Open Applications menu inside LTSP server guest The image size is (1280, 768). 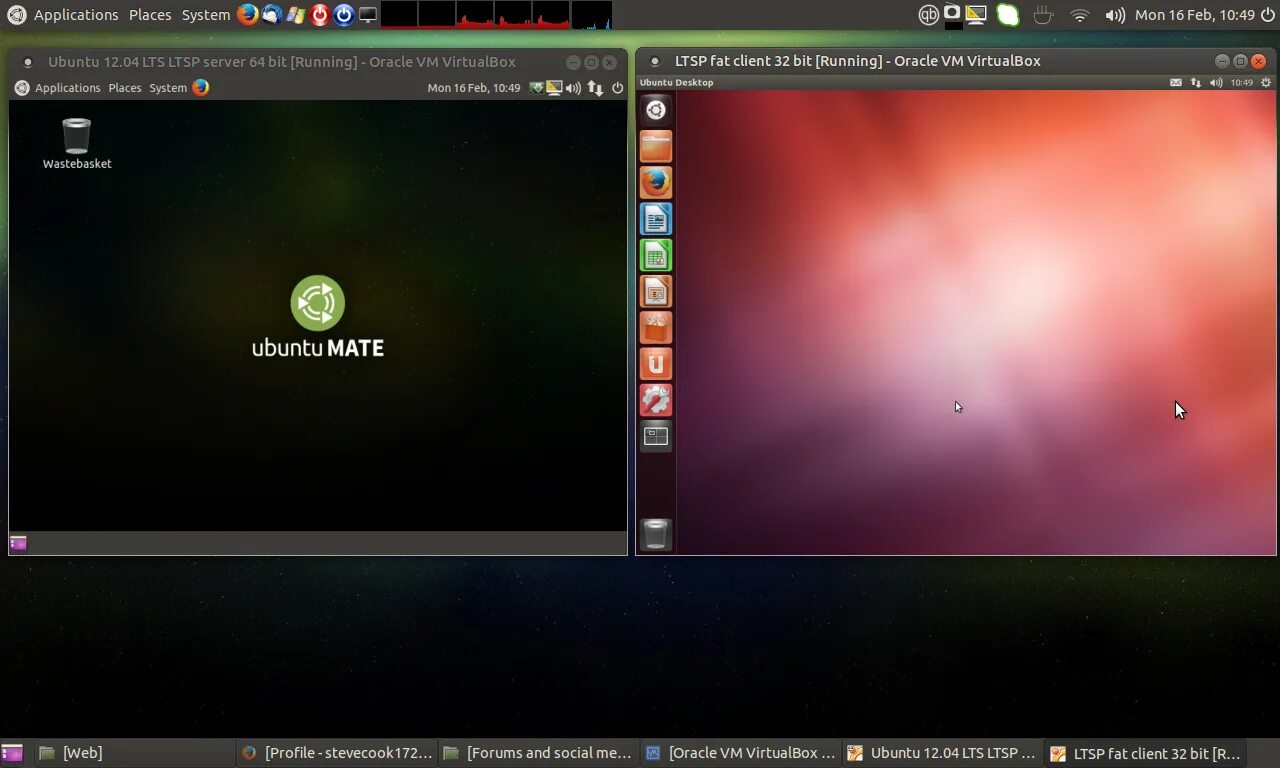pyautogui.click(x=68, y=88)
